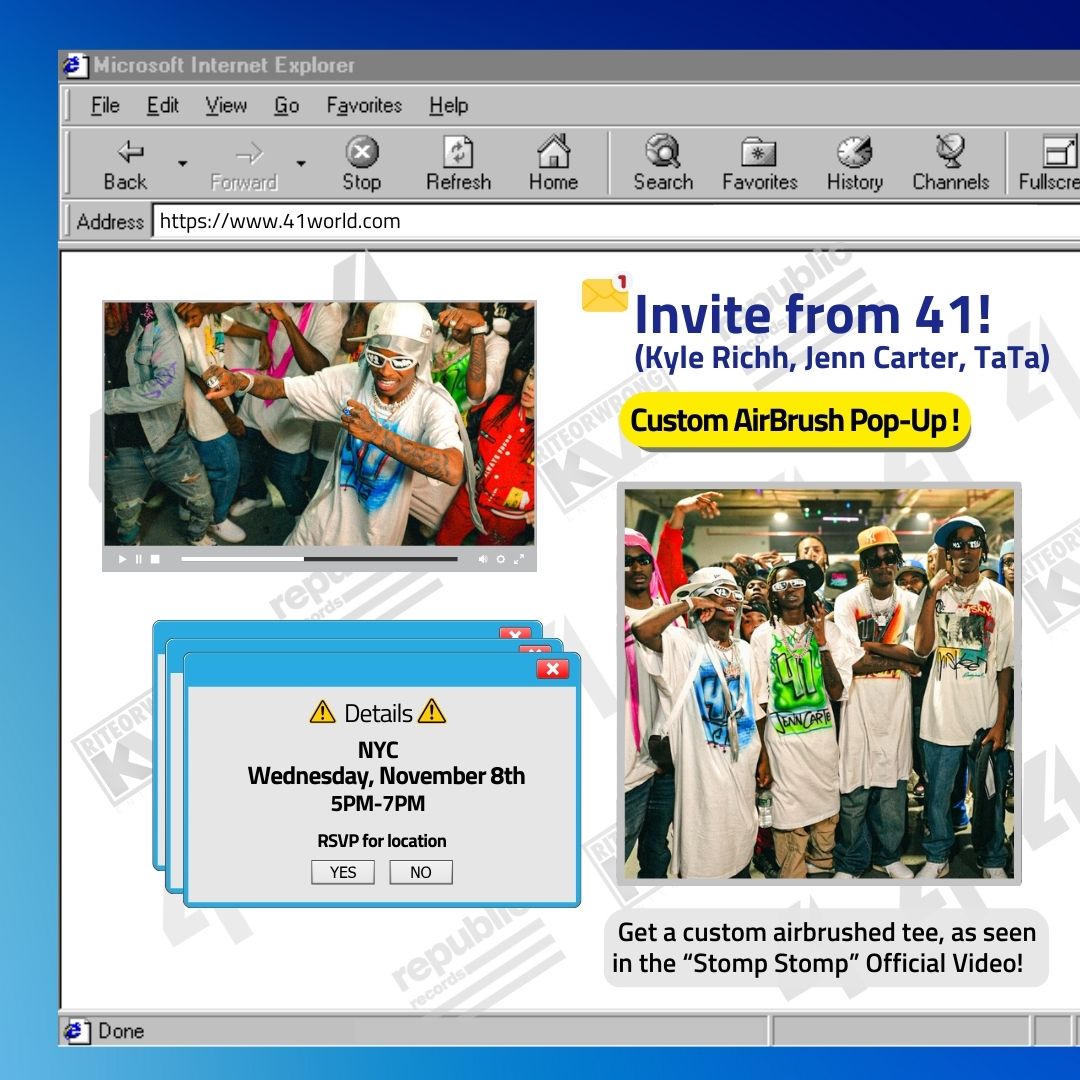
Task: Click the warning icon left of Details
Action: point(322,712)
